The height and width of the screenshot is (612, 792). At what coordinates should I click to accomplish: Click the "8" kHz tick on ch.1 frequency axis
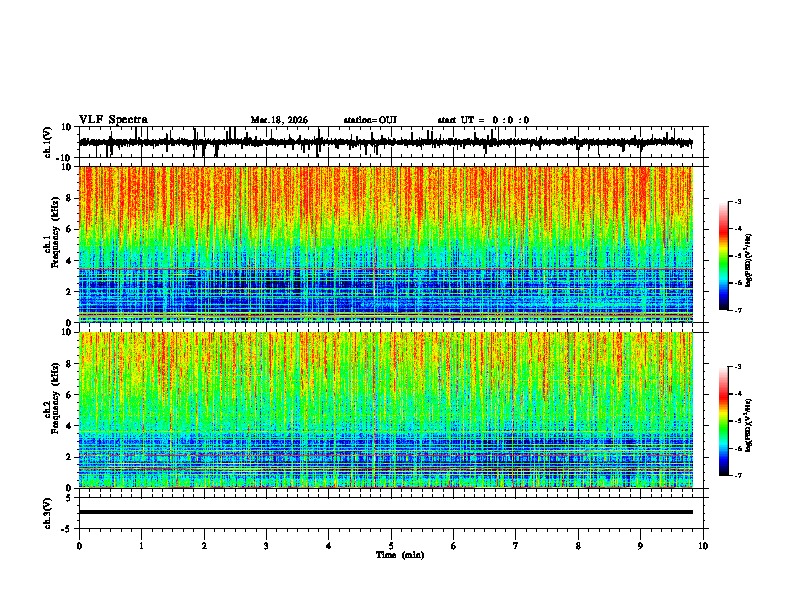click(69, 198)
